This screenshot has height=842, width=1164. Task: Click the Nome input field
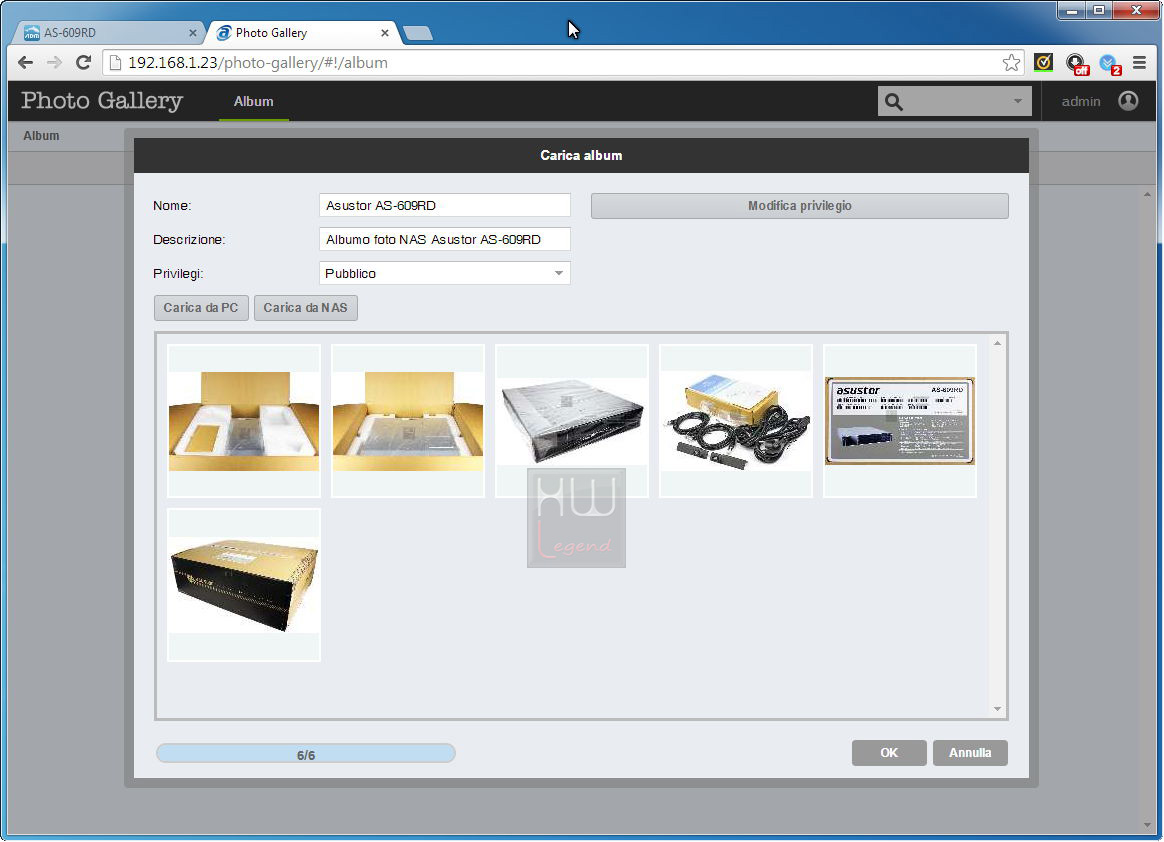click(x=445, y=206)
